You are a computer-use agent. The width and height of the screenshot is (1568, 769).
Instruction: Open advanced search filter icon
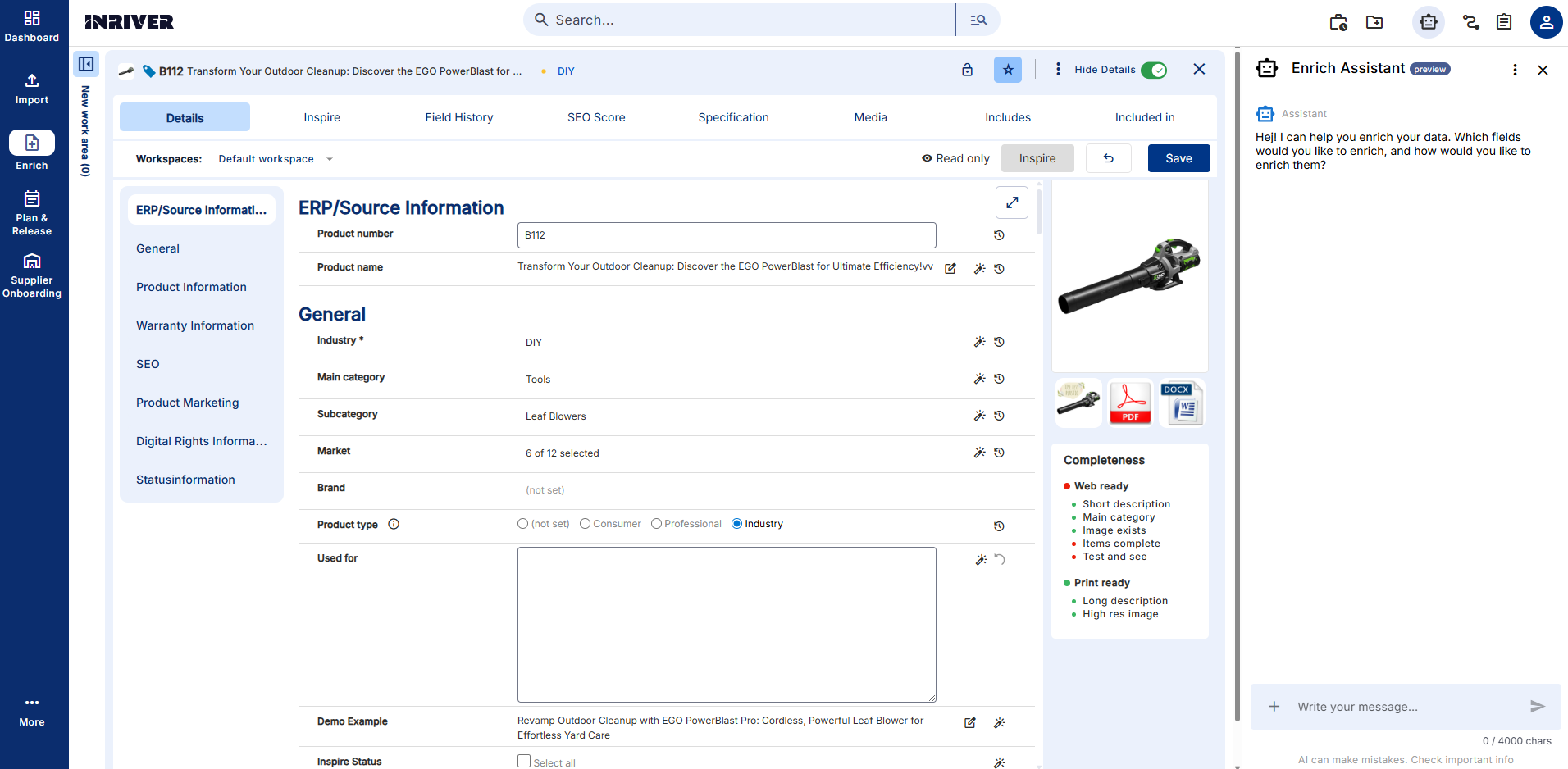978,20
